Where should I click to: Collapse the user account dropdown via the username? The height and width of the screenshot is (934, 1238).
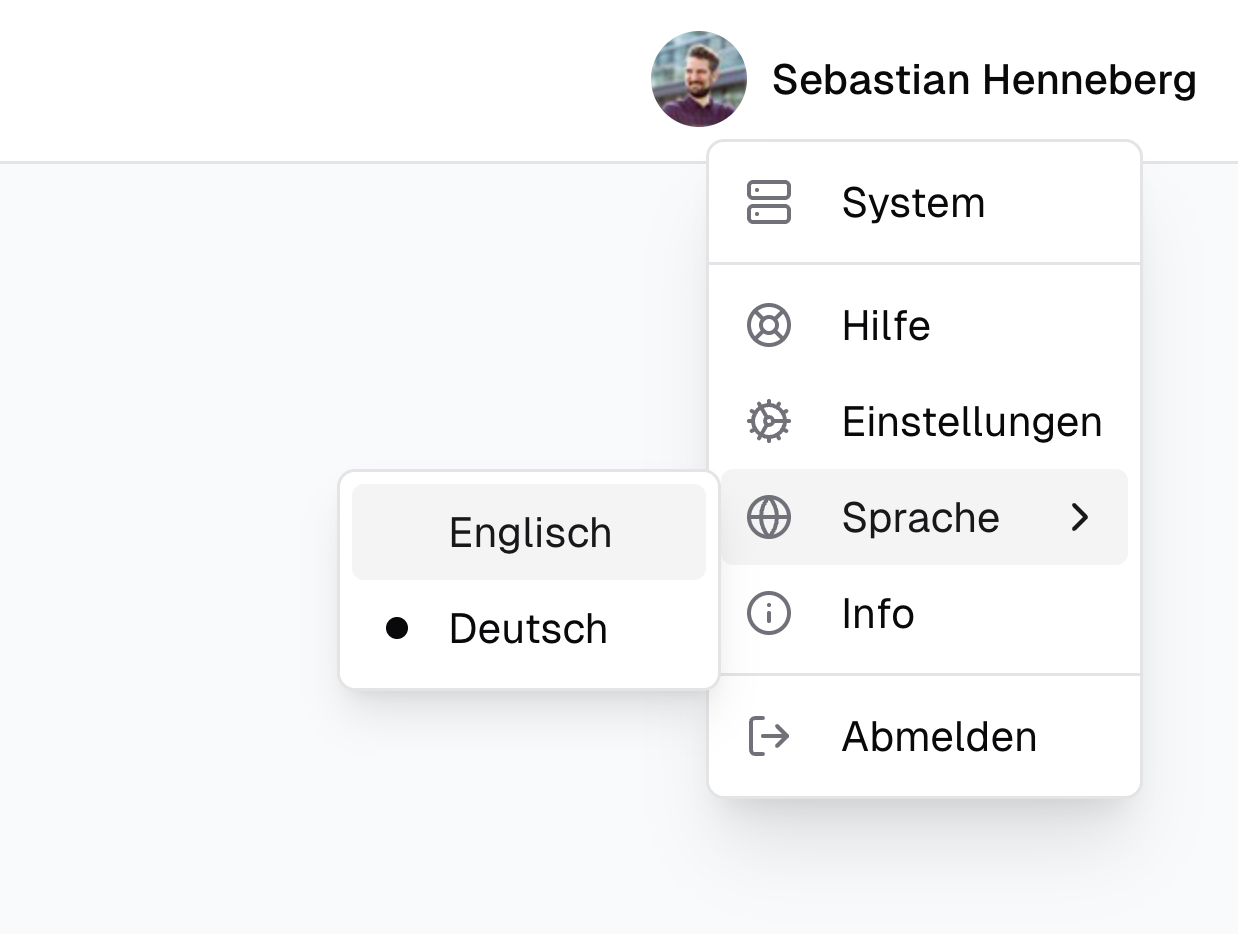(985, 80)
